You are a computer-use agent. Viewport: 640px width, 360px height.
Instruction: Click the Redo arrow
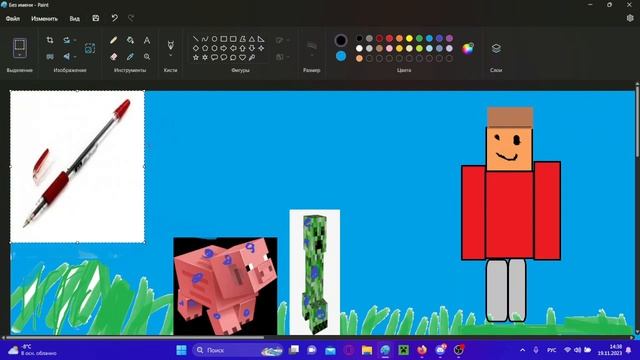click(131, 18)
